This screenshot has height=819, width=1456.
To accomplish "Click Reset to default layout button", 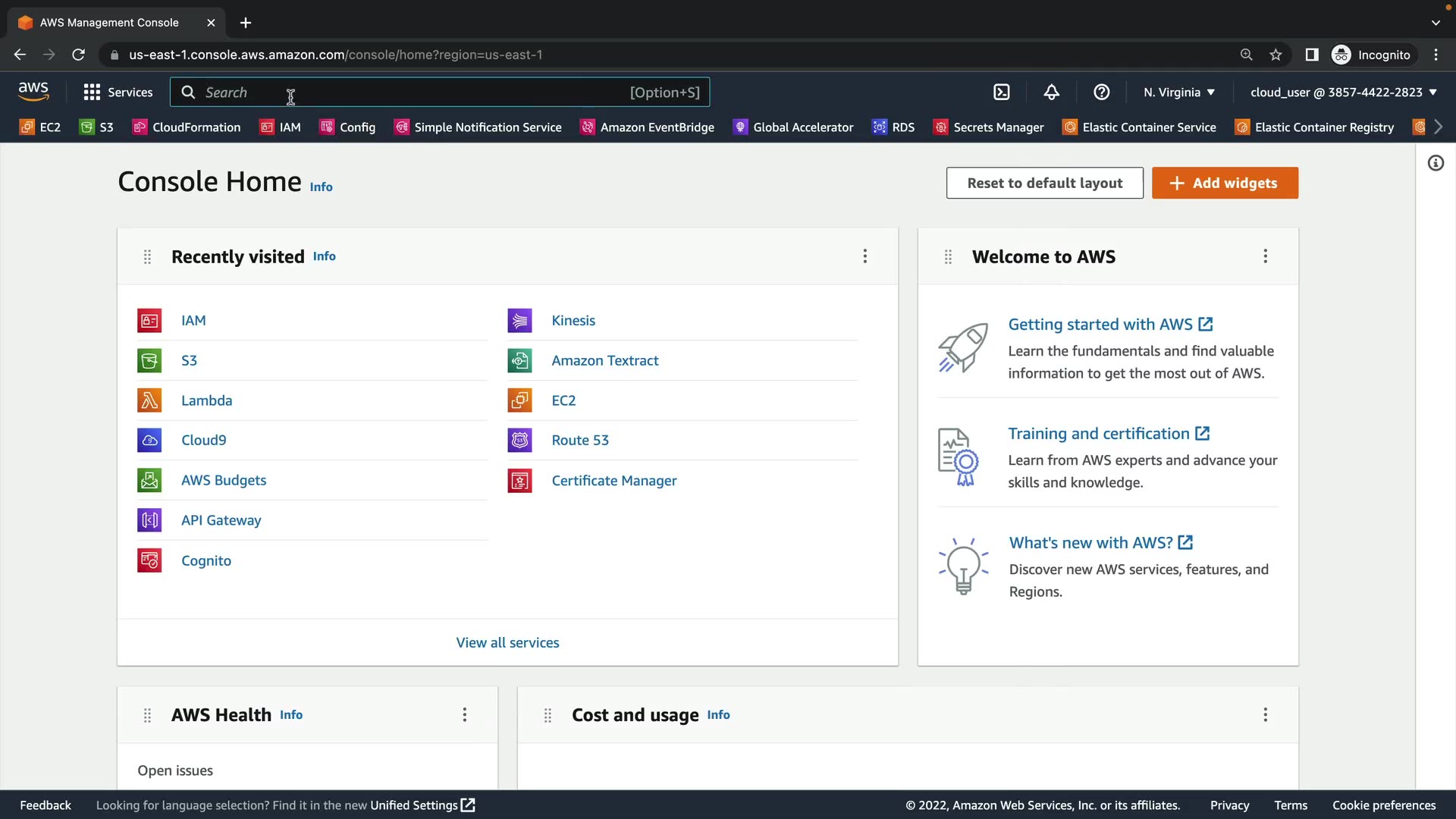I will [1044, 183].
